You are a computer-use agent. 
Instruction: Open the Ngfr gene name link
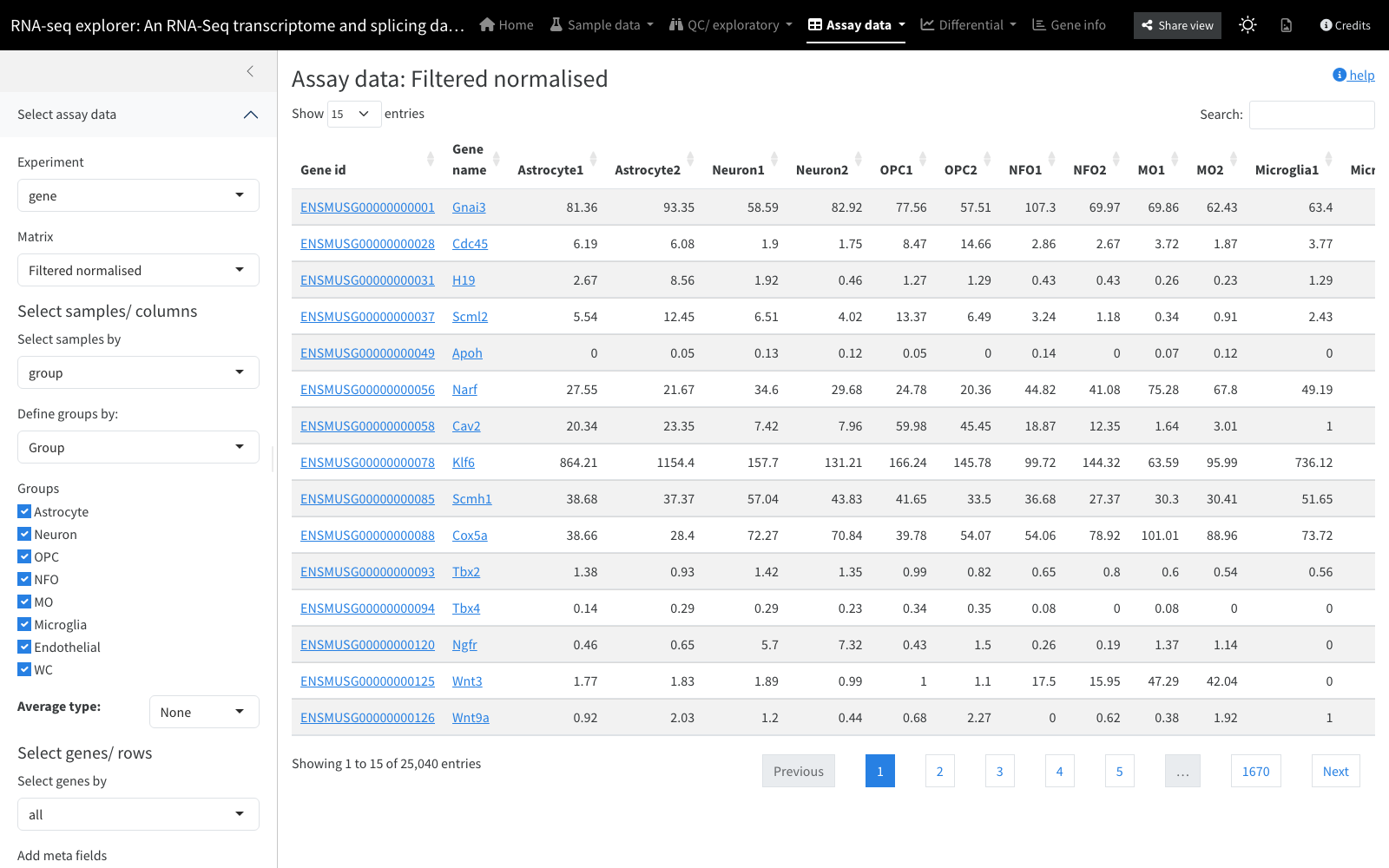tap(464, 645)
